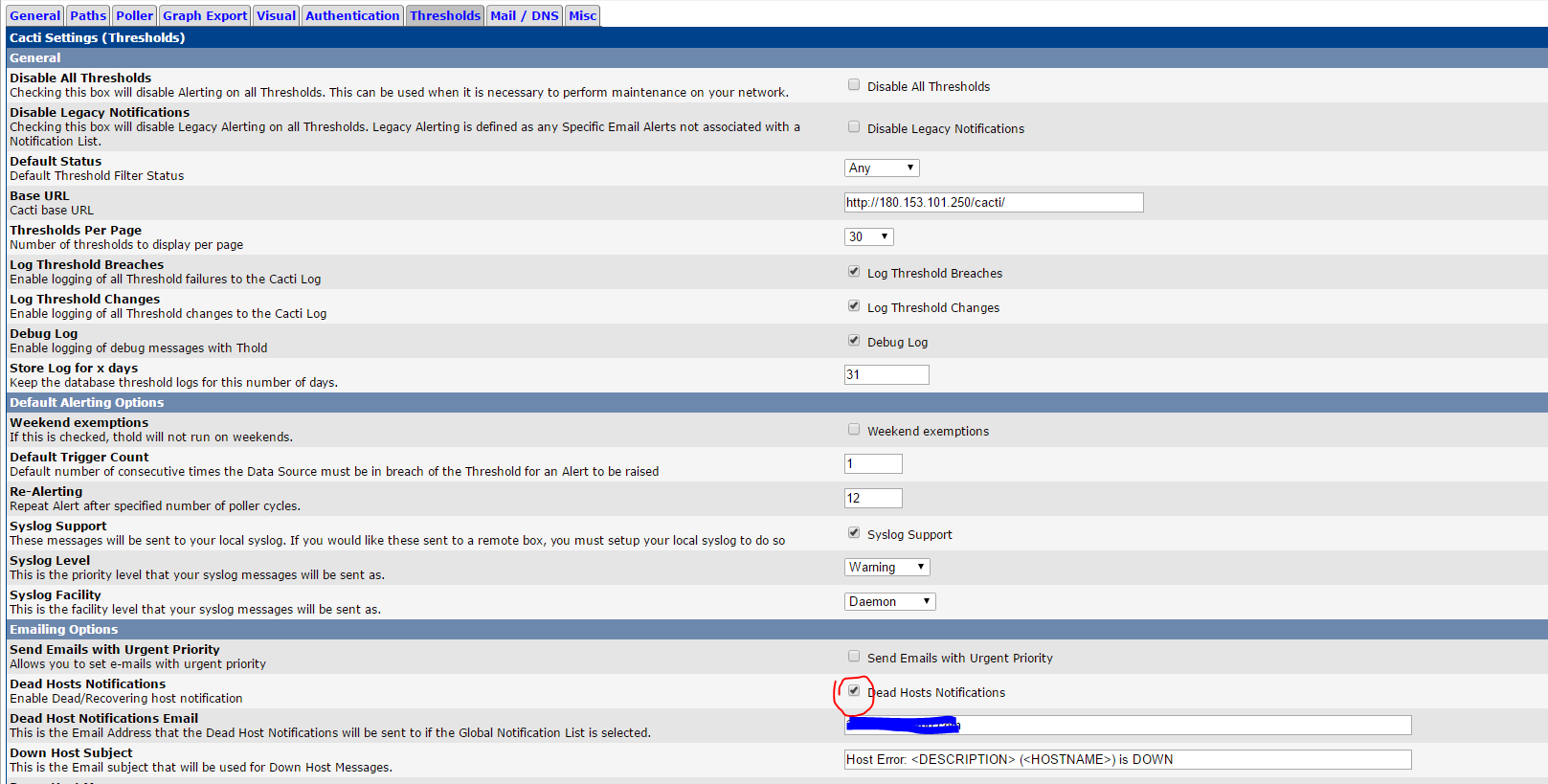
Task: Enable Weekend exemptions checkbox
Action: (x=854, y=430)
